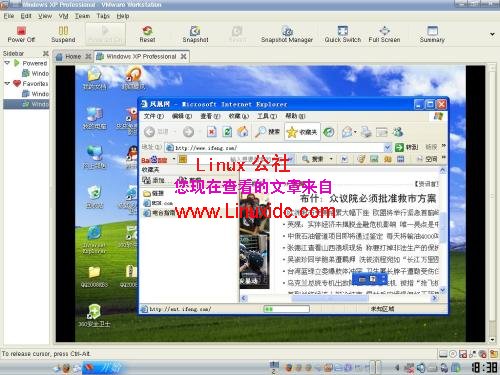Click IE vertical scrollbar down arrow
The height and width of the screenshot is (375, 500).
click(x=443, y=290)
